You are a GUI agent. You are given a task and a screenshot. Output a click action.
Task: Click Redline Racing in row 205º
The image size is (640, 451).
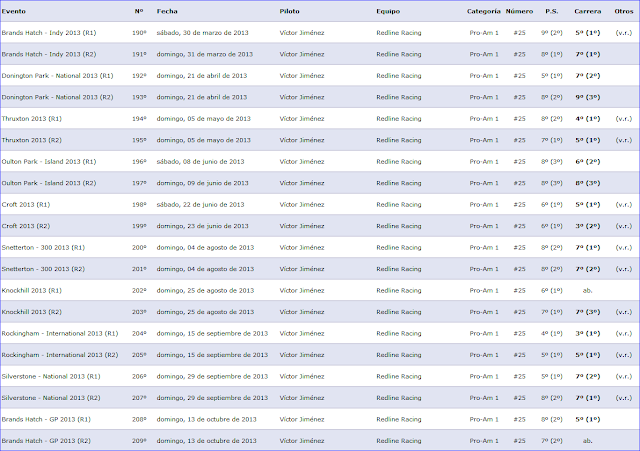tap(399, 355)
